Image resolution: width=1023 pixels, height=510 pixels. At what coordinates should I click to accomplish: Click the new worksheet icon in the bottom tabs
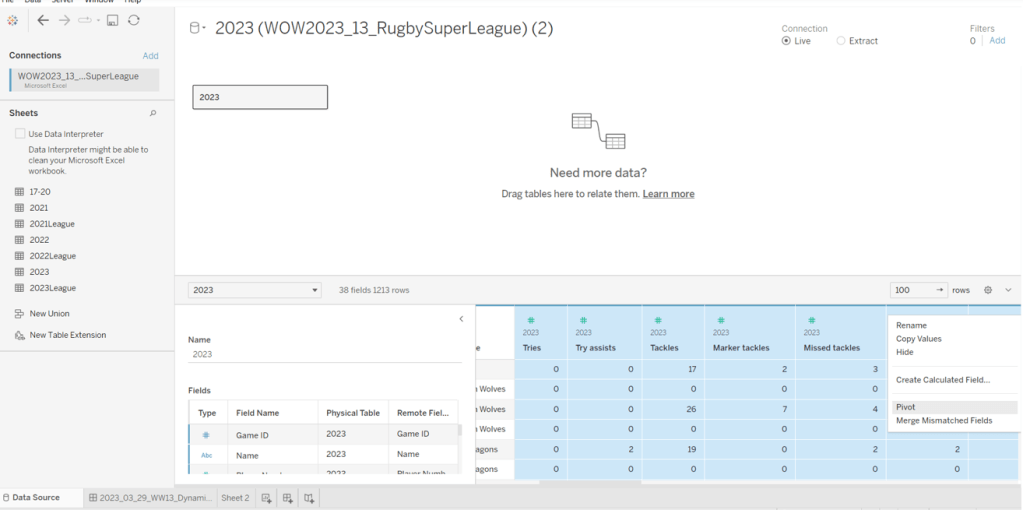(266, 498)
